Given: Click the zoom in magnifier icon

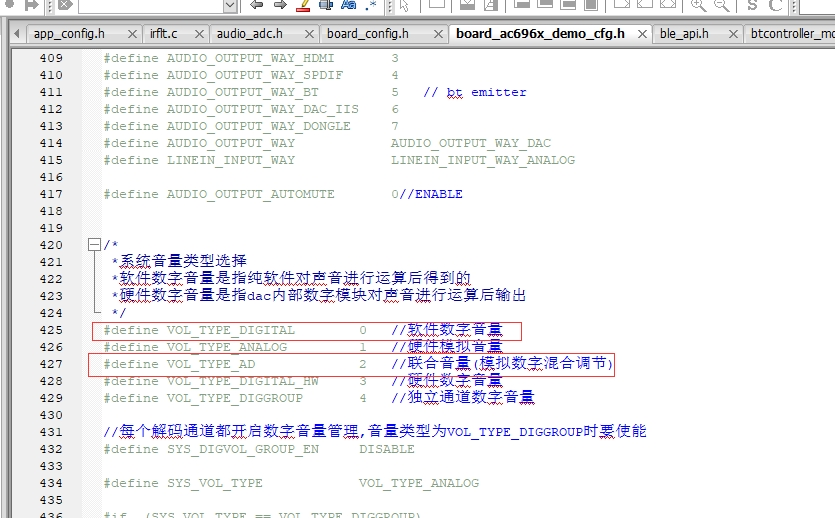Looking at the screenshot, I should coord(698,5).
